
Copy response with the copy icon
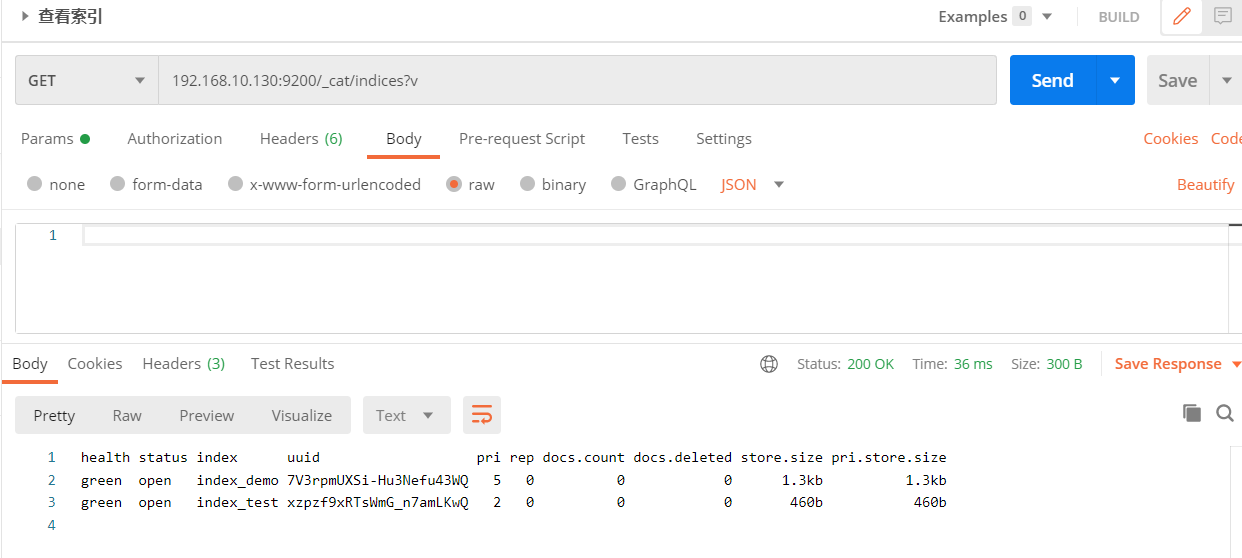(1191, 413)
